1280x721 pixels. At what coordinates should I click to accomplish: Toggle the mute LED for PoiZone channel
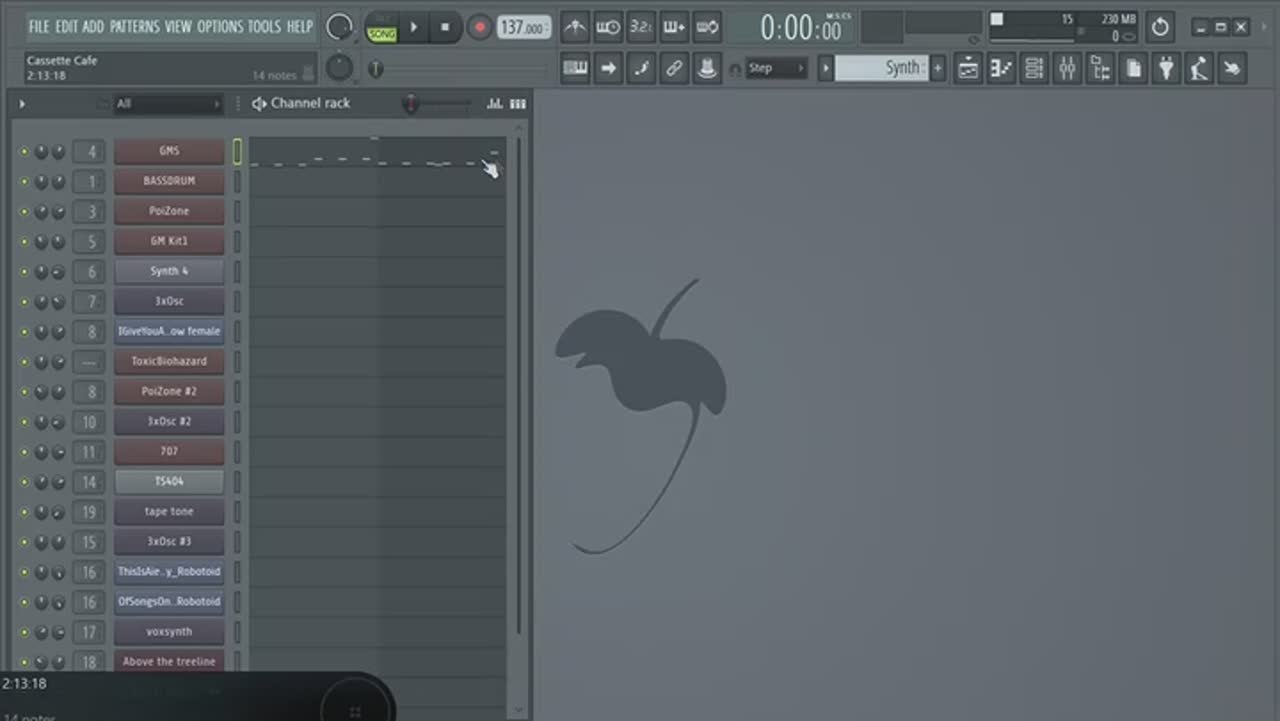[24, 212]
